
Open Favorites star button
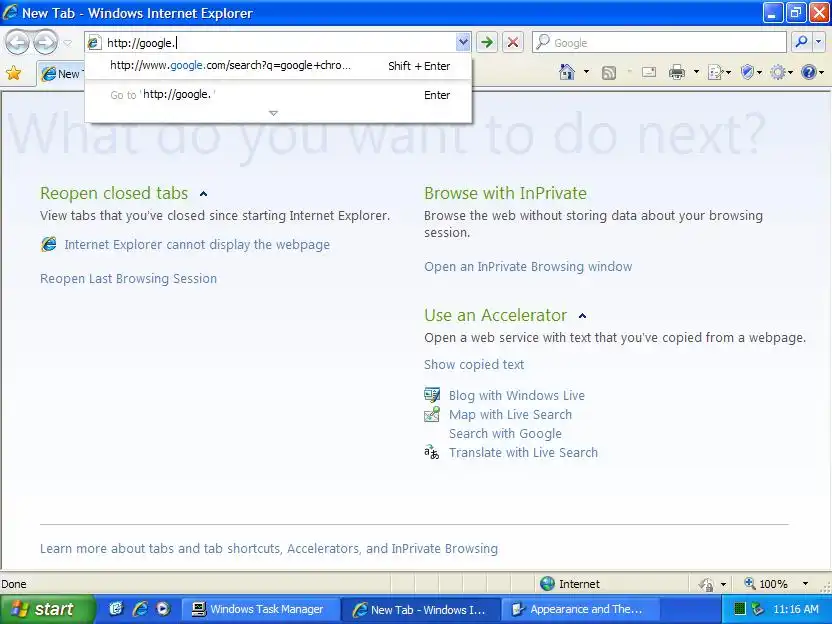pos(14,73)
